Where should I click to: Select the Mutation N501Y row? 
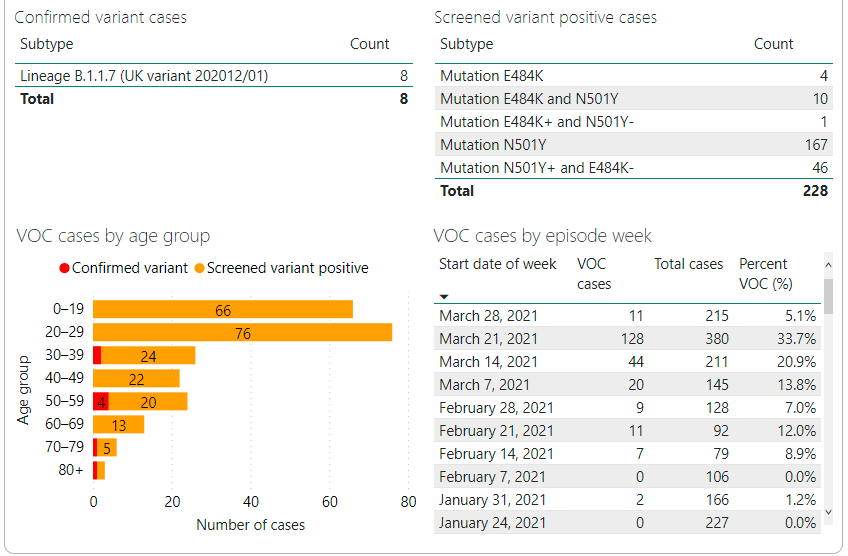634,144
